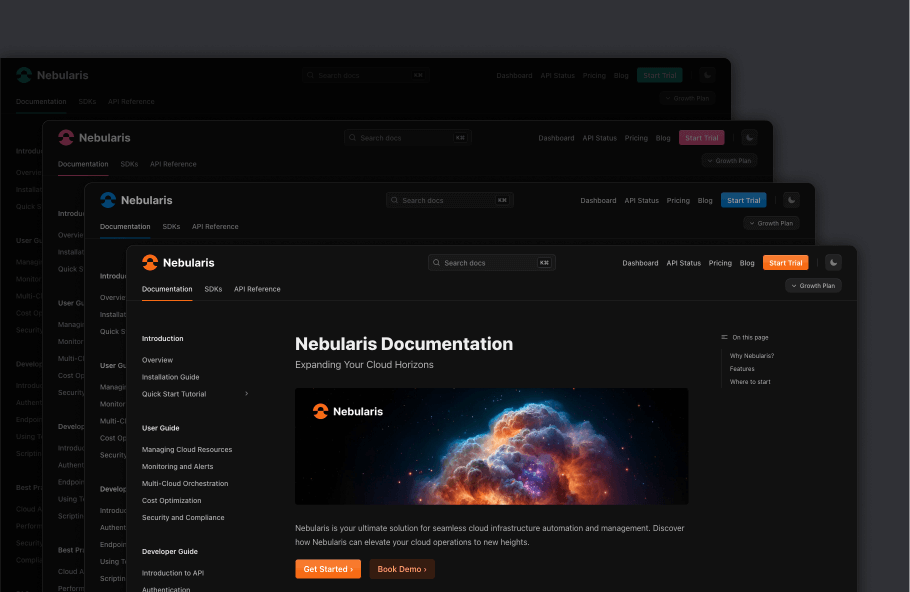This screenshot has height=592, width=910.
Task: Click inside the Search docs input field
Action: click(x=480, y=262)
